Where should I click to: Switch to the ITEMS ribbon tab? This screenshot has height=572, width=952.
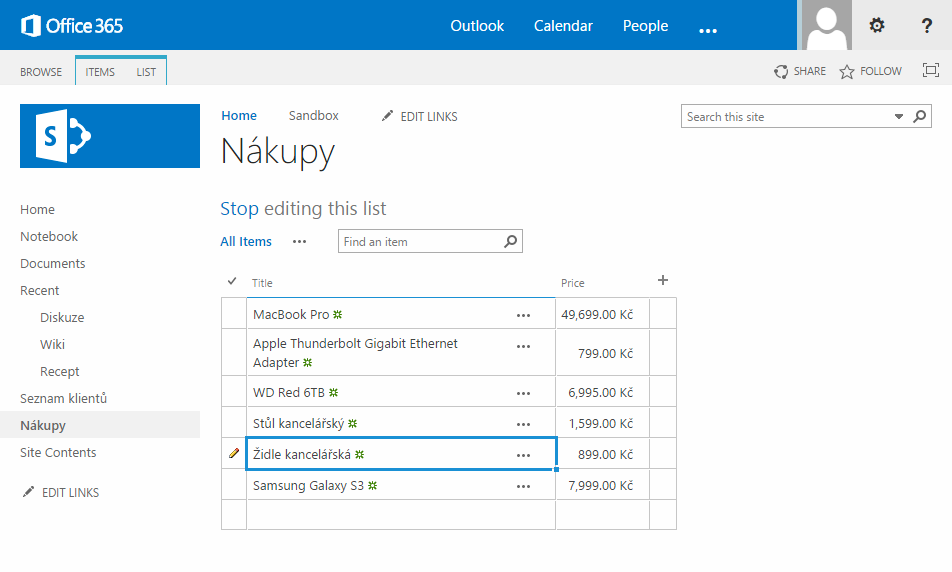point(100,72)
